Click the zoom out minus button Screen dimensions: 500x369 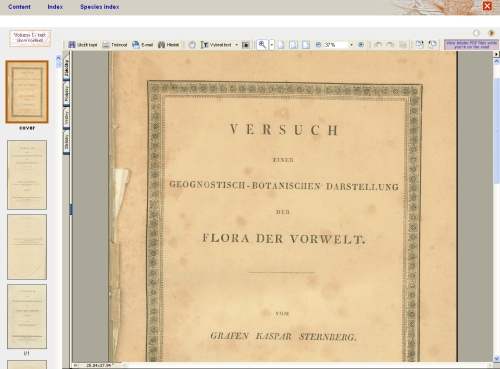coord(318,45)
